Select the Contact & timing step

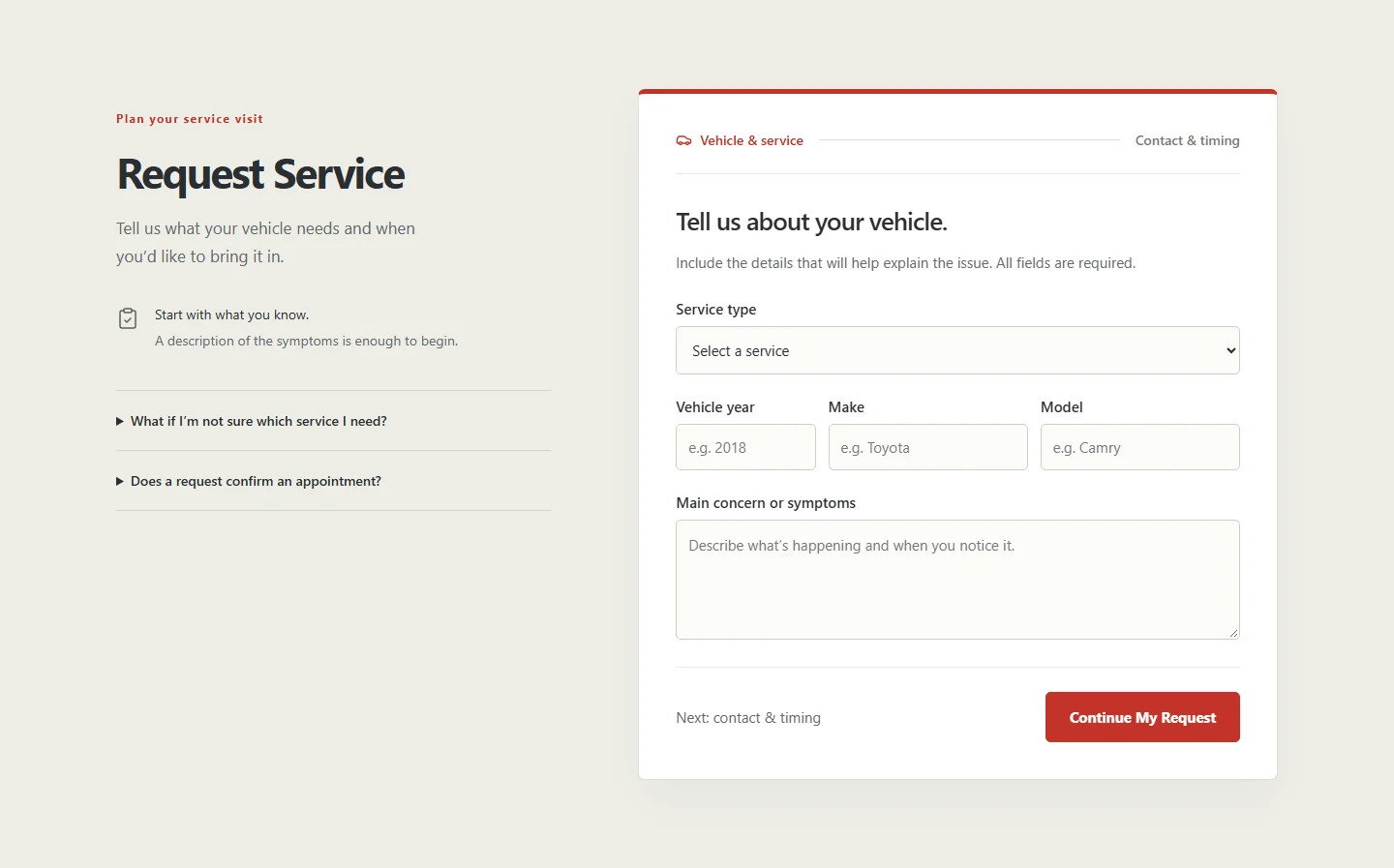click(1187, 140)
